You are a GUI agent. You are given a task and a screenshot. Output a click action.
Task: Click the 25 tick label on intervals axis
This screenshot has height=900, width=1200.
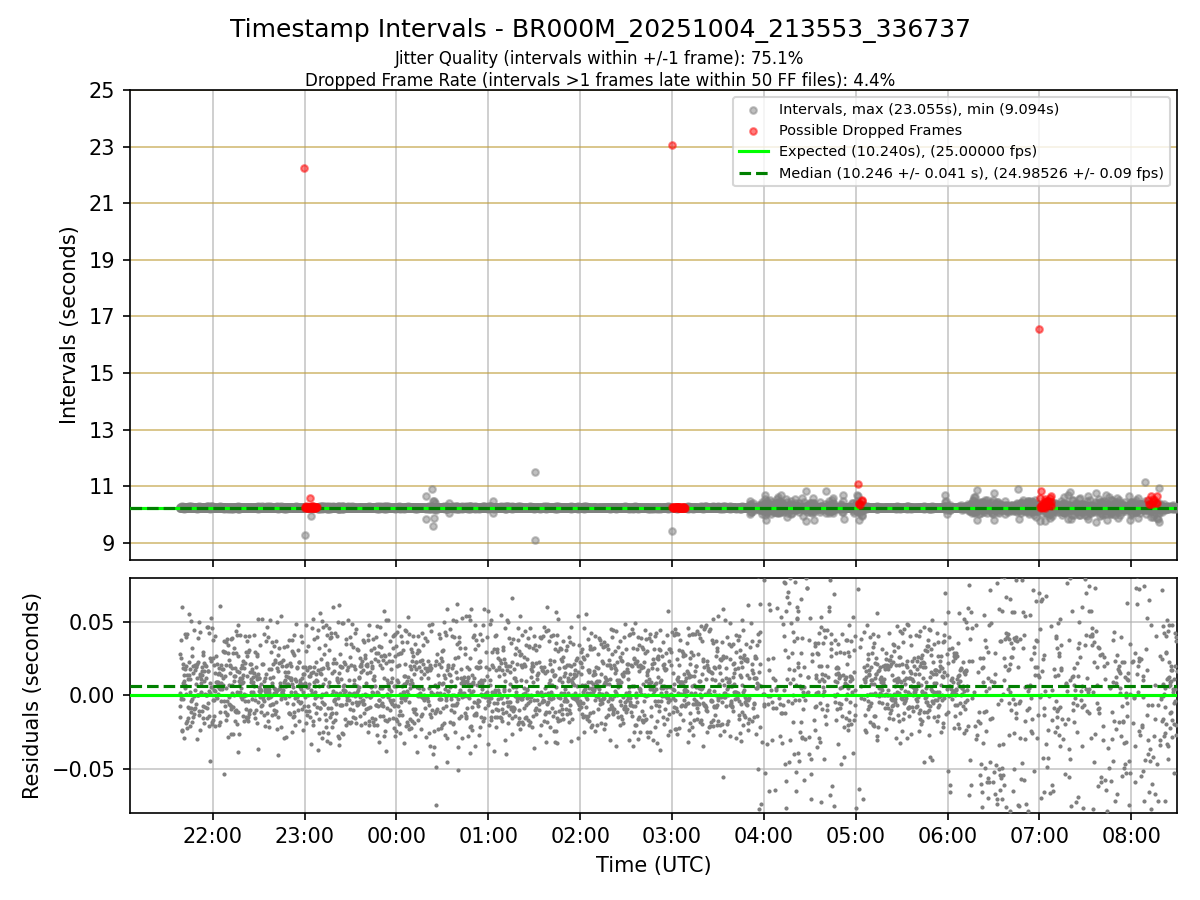click(103, 91)
